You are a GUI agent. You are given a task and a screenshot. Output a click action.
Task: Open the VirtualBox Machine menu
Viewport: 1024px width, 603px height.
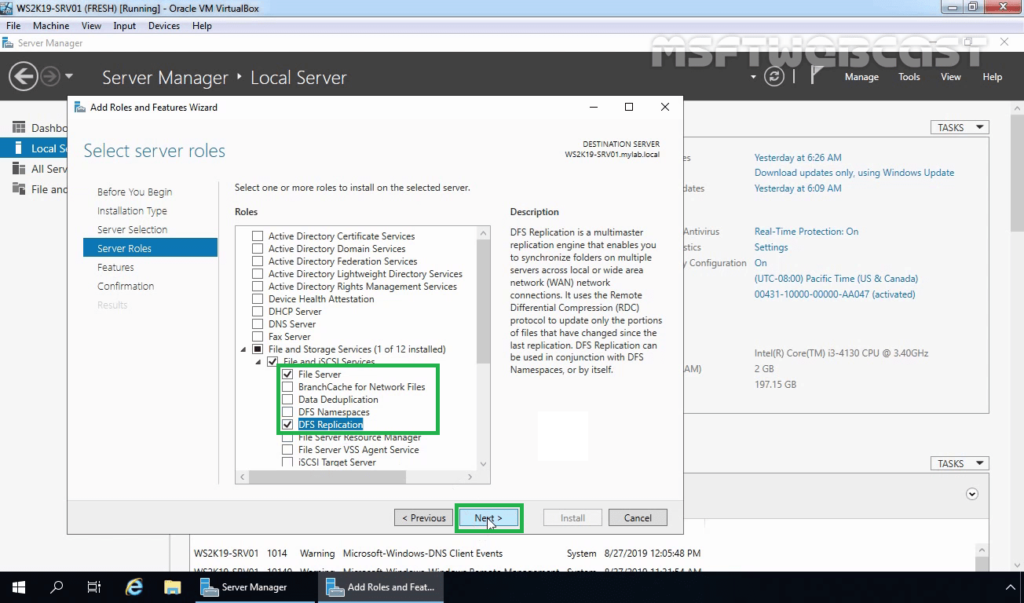(51, 25)
